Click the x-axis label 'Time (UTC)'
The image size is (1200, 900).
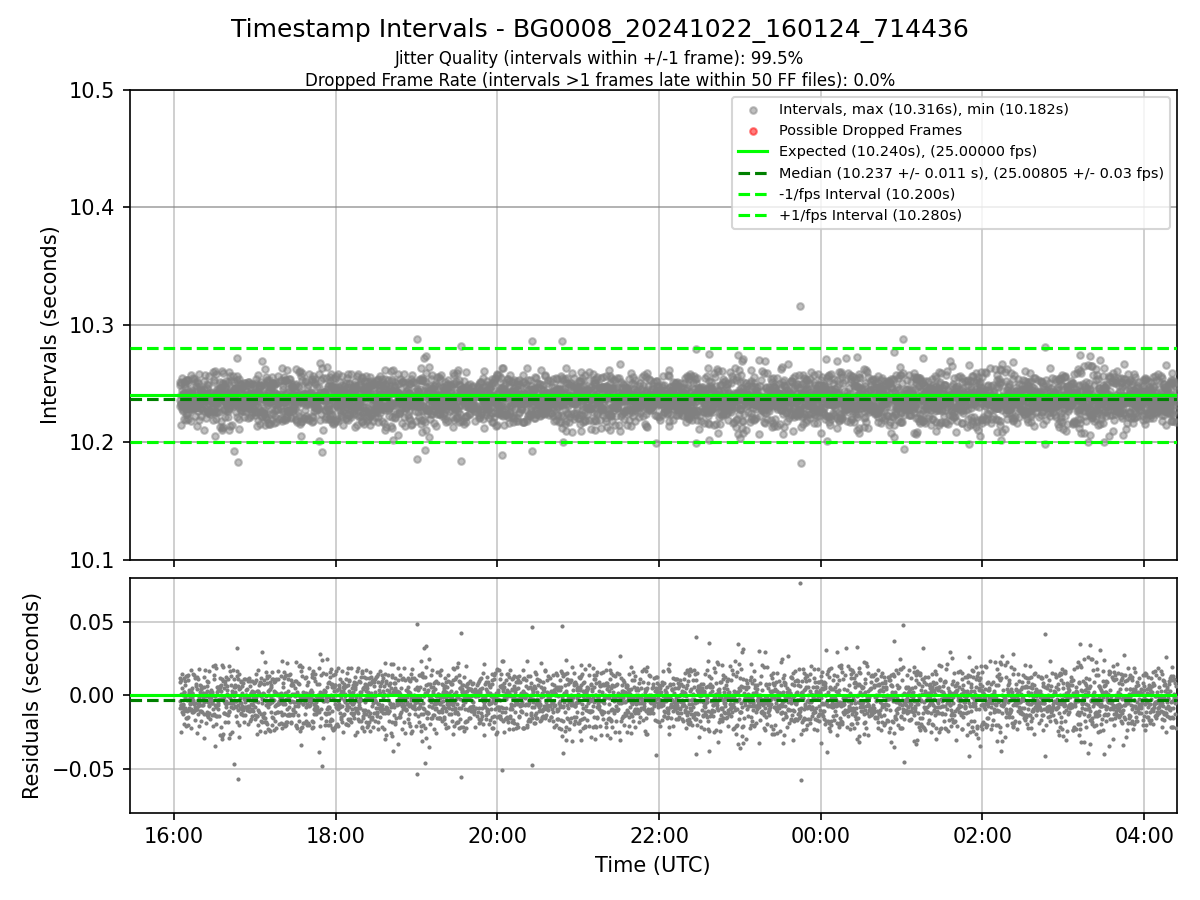pyautogui.click(x=652, y=865)
